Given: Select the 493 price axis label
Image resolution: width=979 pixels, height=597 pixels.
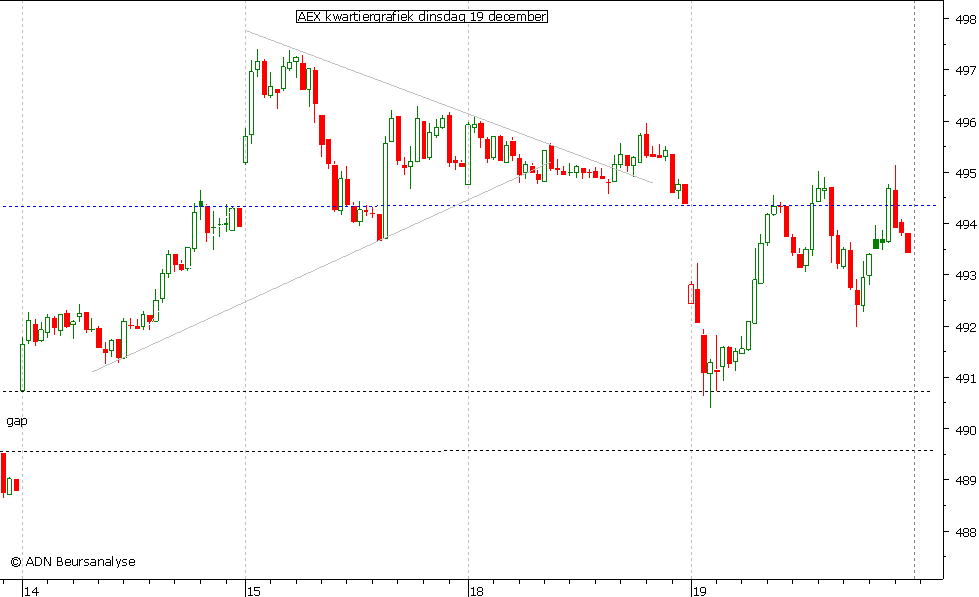Looking at the screenshot, I should [965, 275].
